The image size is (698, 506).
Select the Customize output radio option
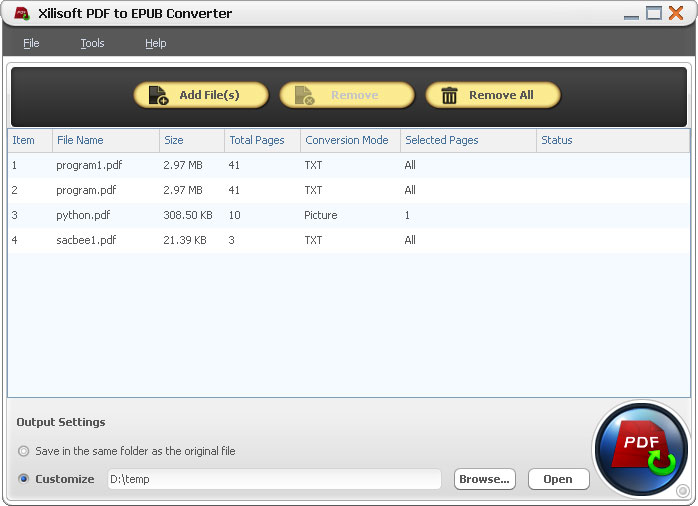click(24, 479)
